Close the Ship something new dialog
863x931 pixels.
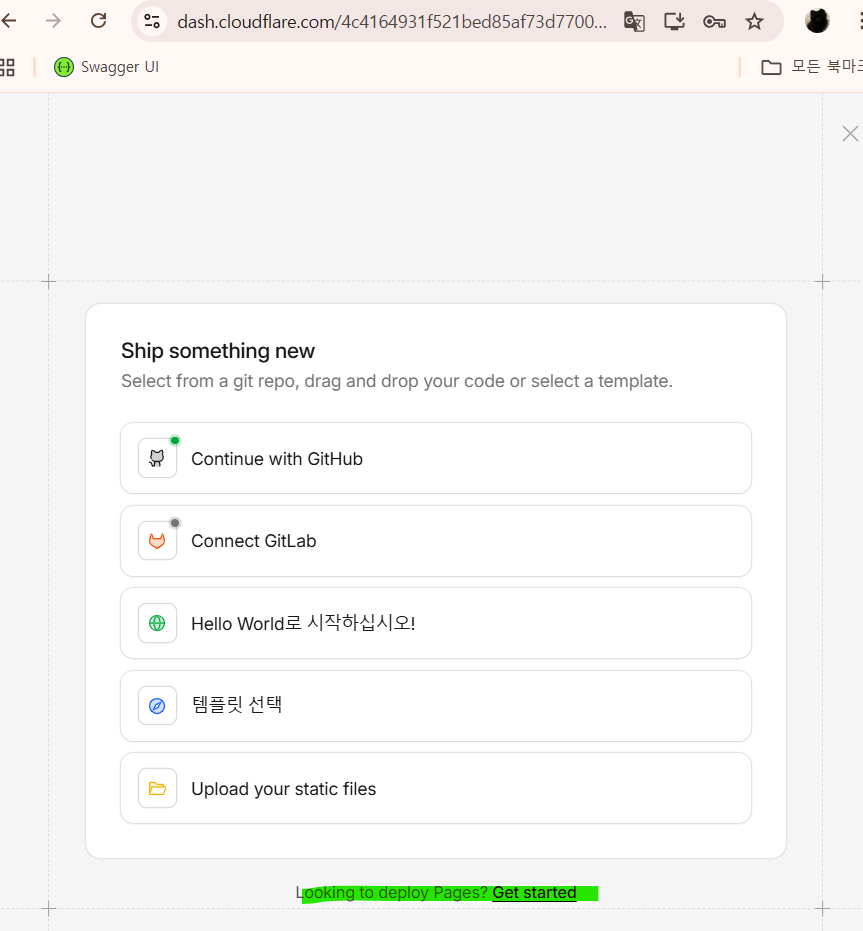pyautogui.click(x=850, y=134)
